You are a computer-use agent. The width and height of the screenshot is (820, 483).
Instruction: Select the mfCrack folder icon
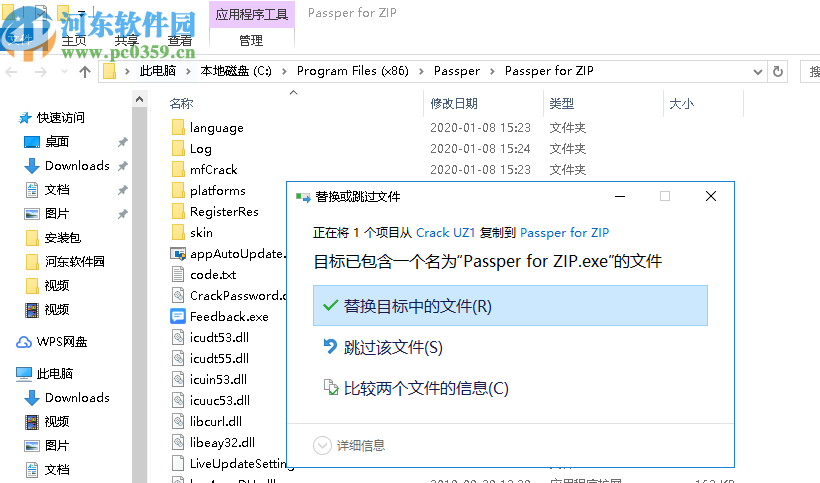click(x=178, y=169)
